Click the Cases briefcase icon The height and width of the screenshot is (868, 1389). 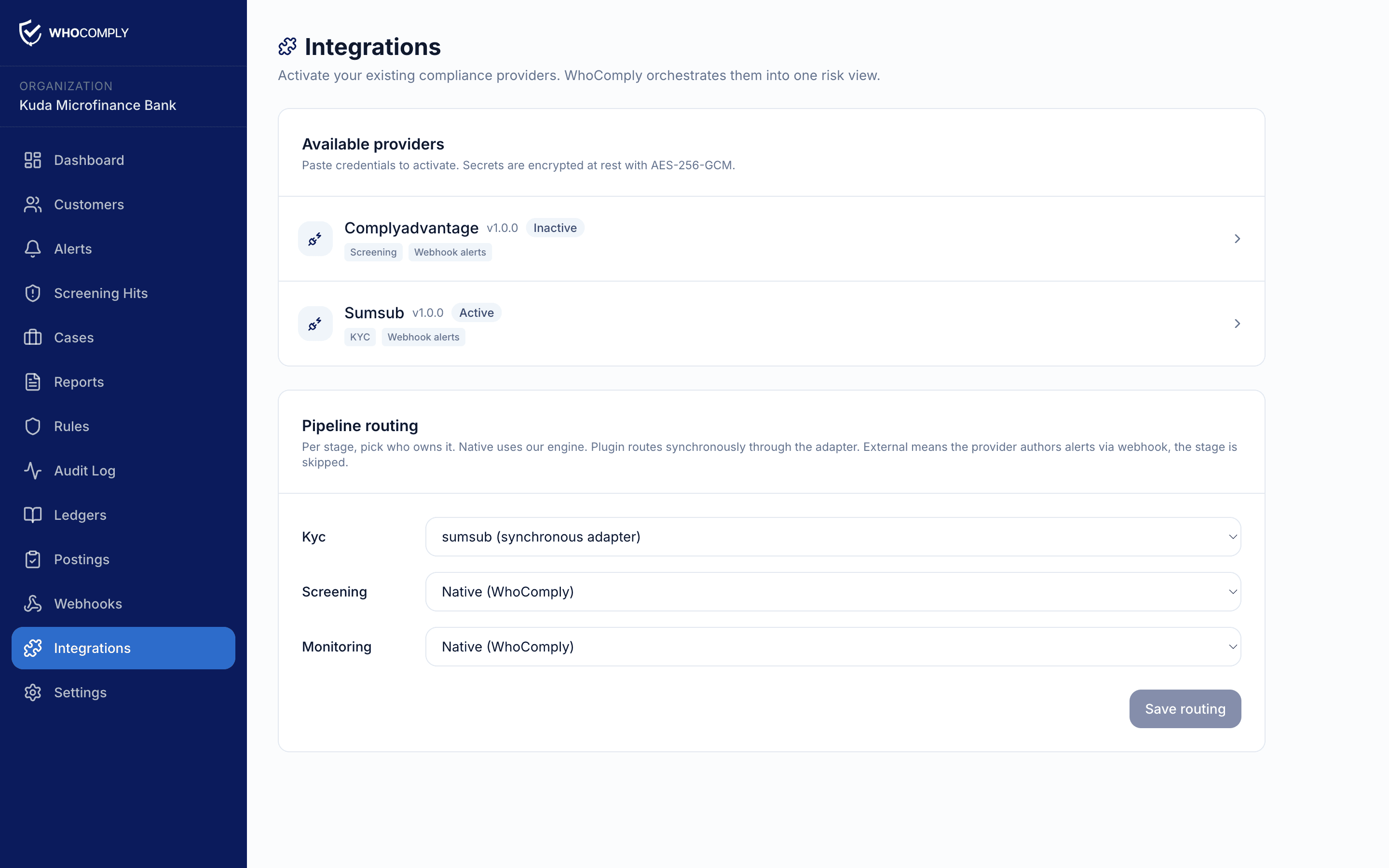click(x=33, y=338)
